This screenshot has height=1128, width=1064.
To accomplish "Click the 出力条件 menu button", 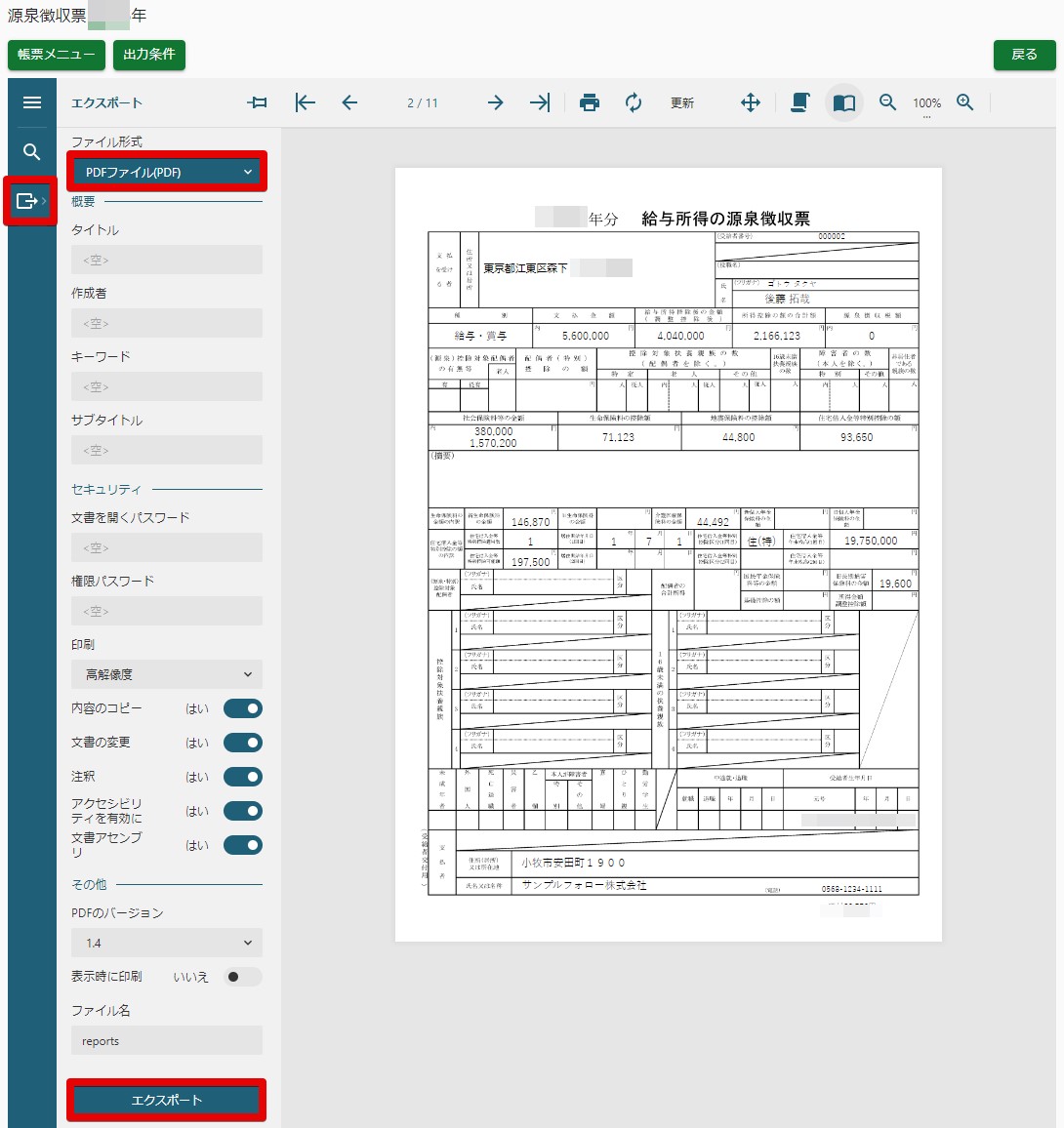I will [x=149, y=55].
